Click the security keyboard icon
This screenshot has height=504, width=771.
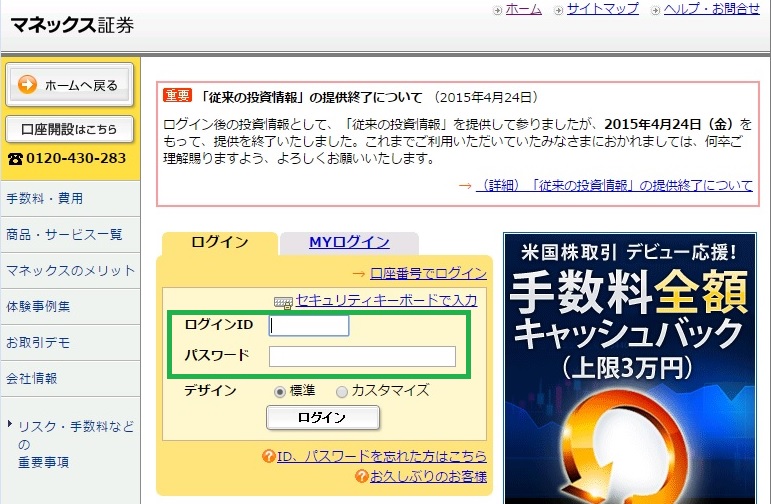point(283,302)
